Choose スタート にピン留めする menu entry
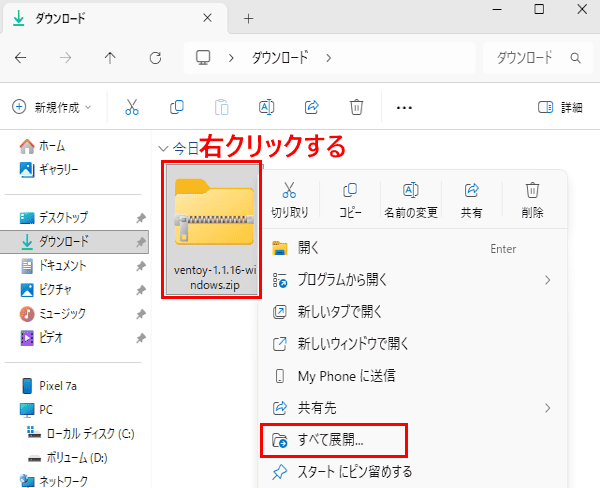The image size is (600, 488). coord(412,472)
